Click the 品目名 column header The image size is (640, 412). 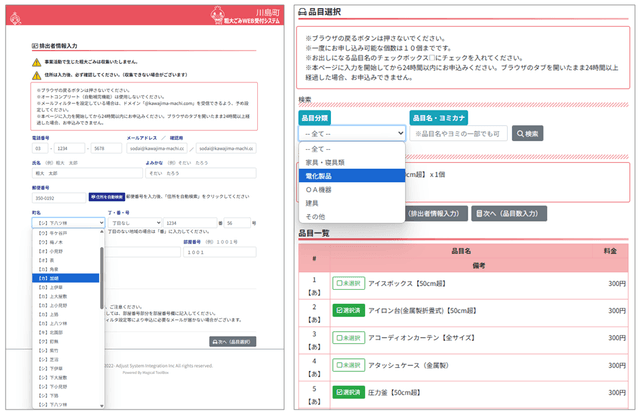point(461,251)
